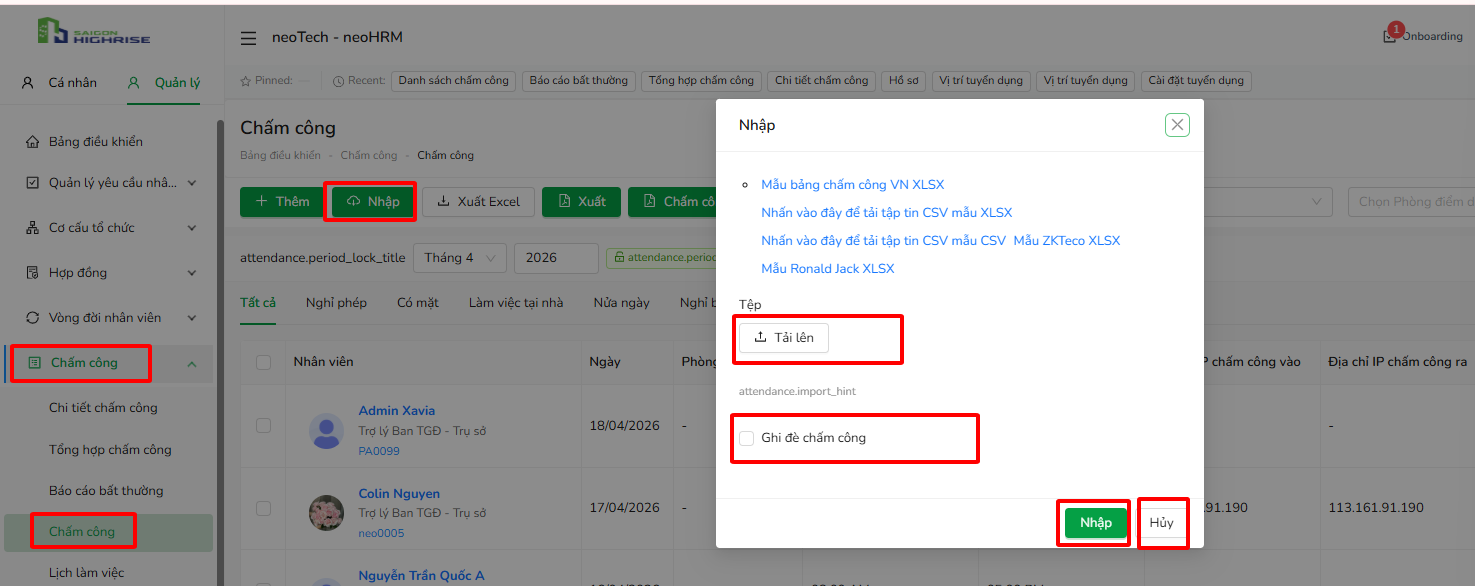Expand the Hợp đồng section

[x=192, y=273]
